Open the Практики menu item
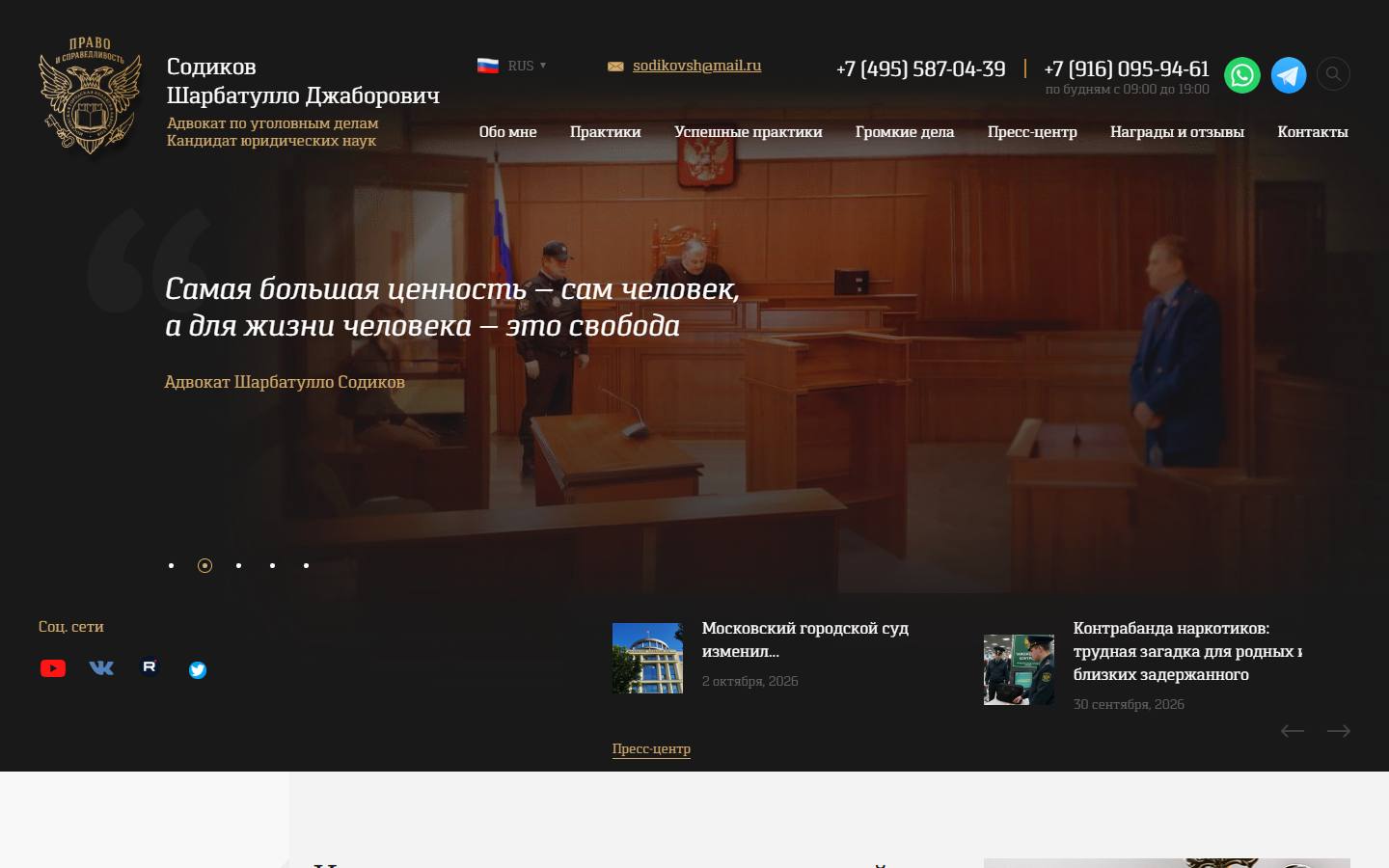Image resolution: width=1389 pixels, height=868 pixels. 606,132
